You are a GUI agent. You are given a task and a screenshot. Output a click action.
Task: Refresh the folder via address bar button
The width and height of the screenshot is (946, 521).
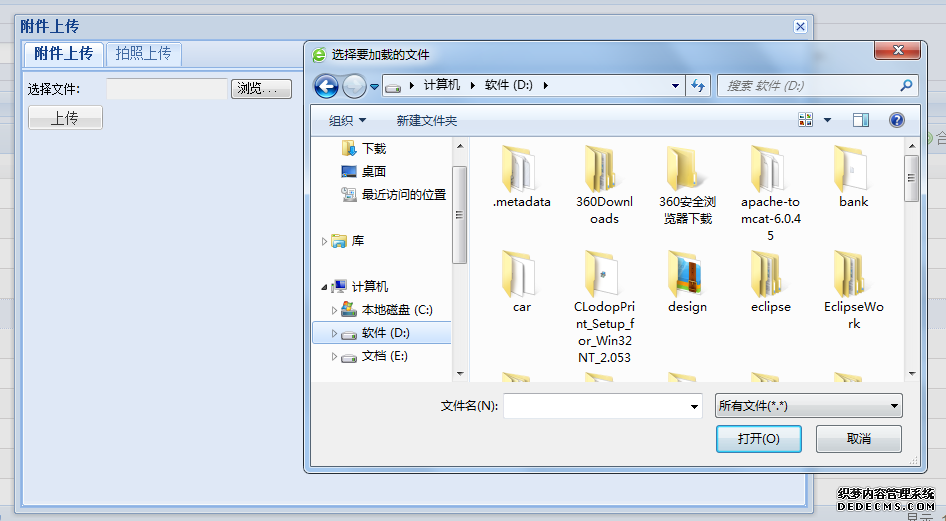[698, 86]
